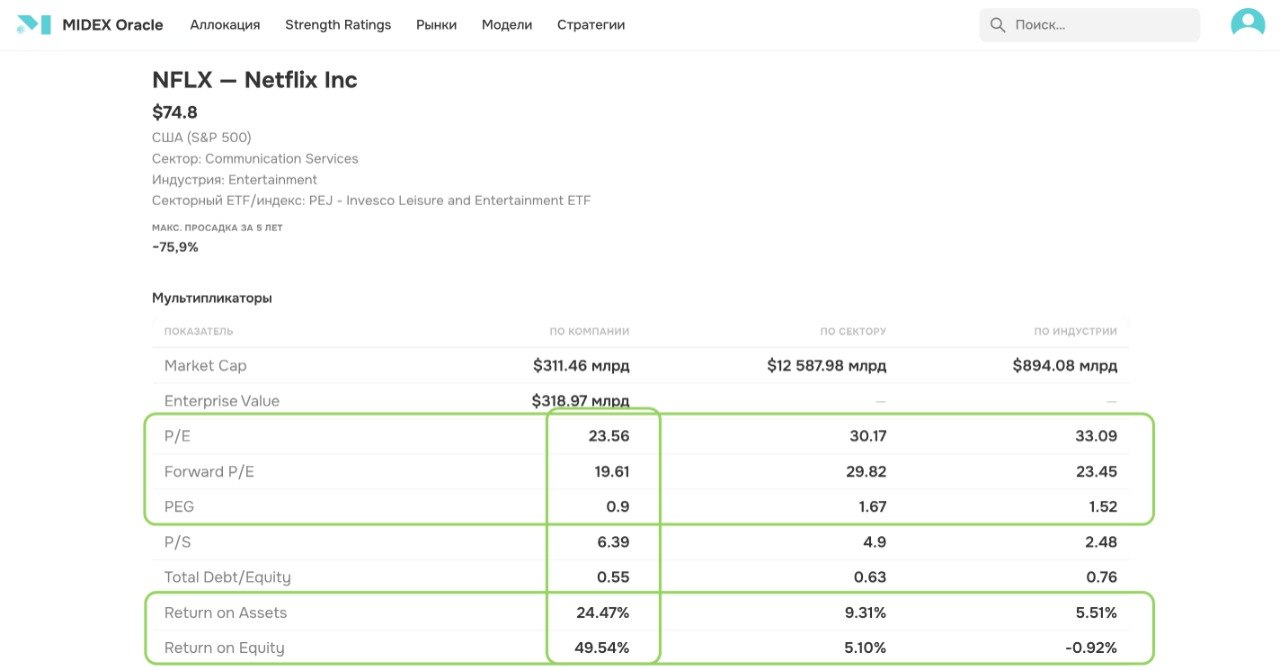
Task: Select the Return on Equity row label
Action: (224, 647)
